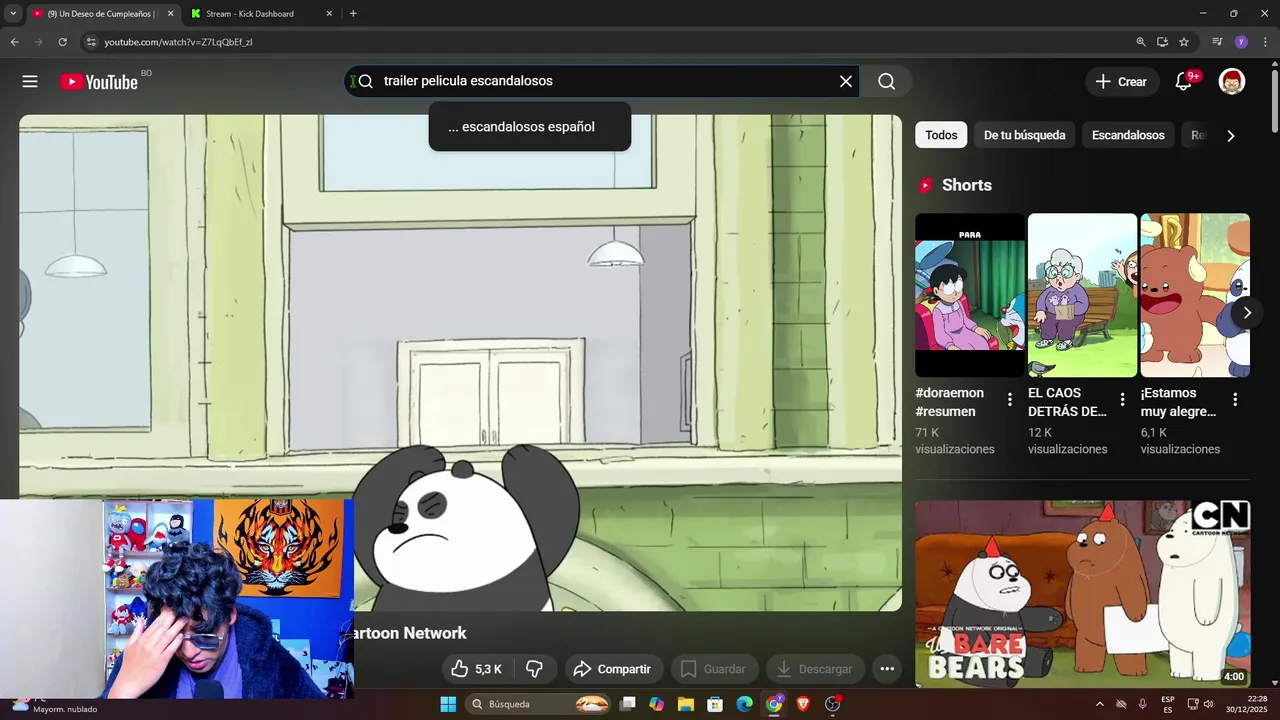Select the 'De tu búsqueda' chip

[x=1024, y=135]
